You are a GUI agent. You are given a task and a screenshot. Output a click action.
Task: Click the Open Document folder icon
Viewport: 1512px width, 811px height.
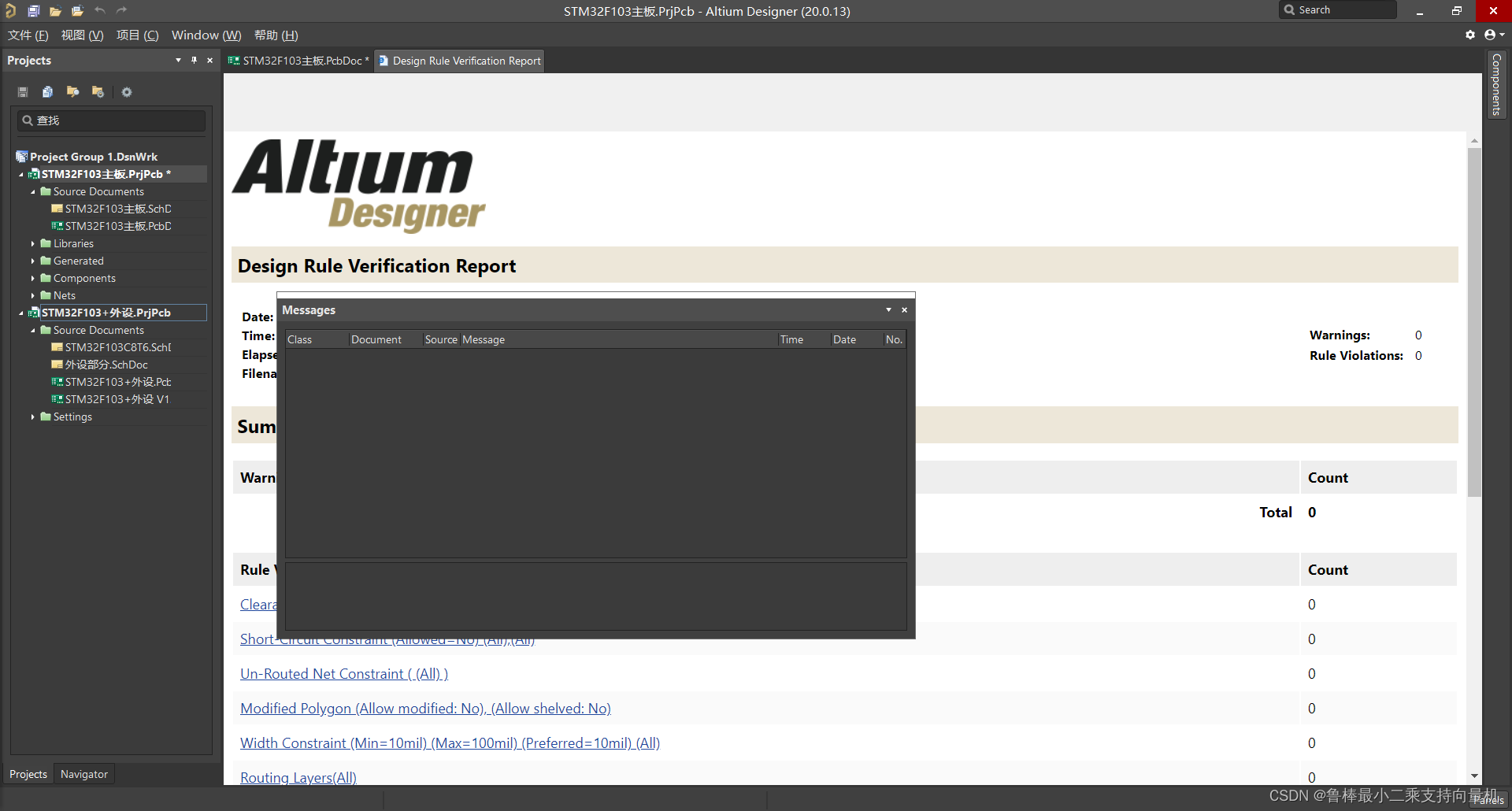coord(55,11)
